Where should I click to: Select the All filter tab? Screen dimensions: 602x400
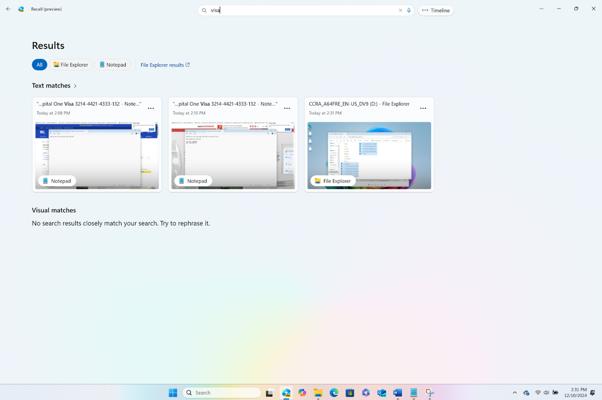tap(39, 65)
